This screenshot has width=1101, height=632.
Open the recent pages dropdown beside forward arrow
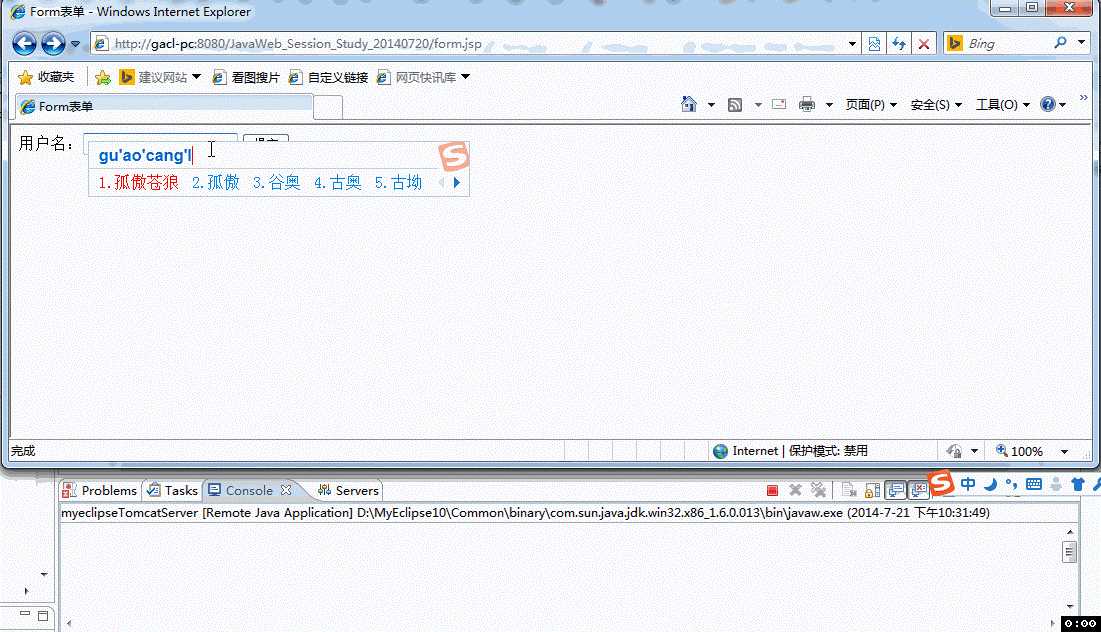pyautogui.click(x=75, y=44)
